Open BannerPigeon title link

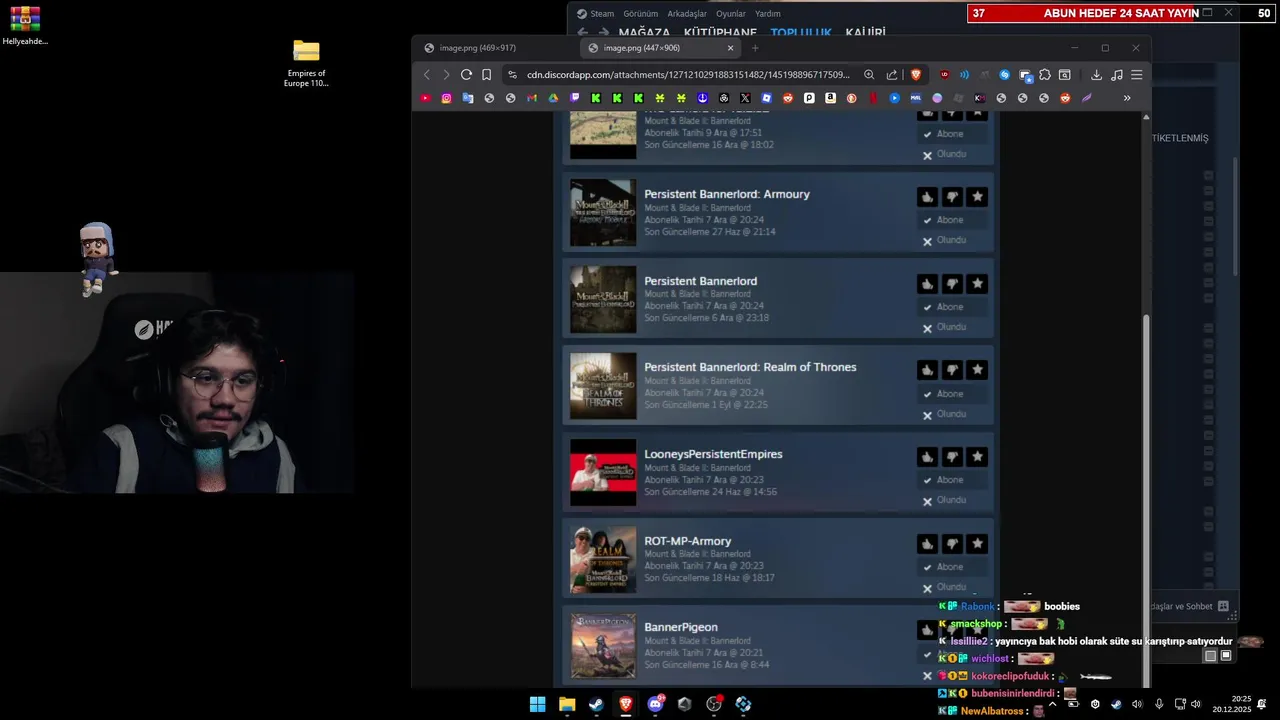coord(681,627)
